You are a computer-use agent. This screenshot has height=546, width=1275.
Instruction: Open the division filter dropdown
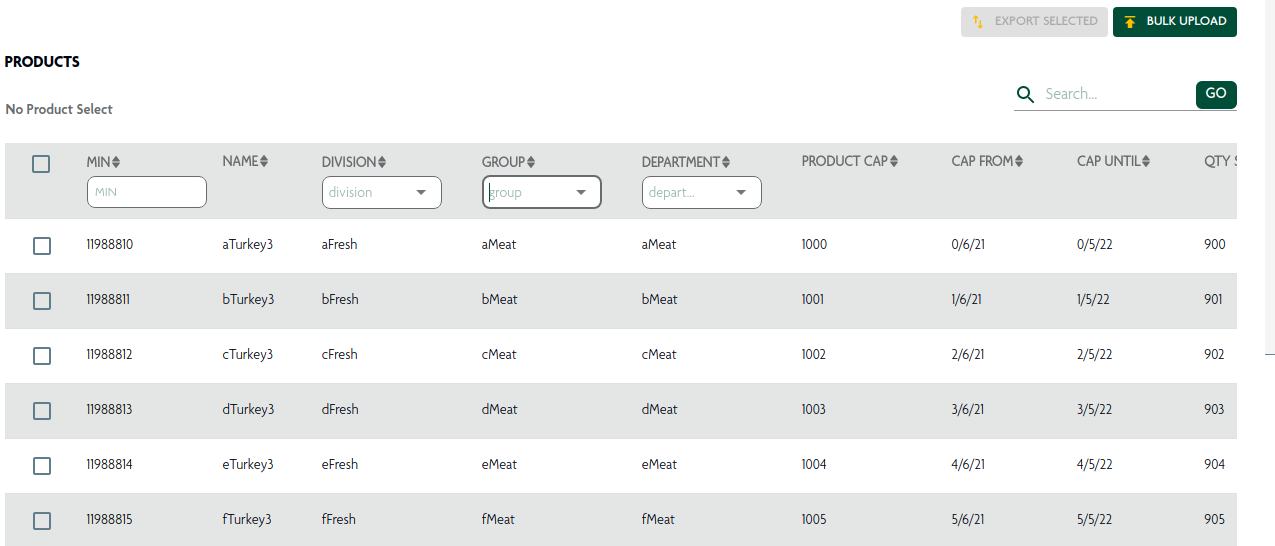(x=382, y=193)
